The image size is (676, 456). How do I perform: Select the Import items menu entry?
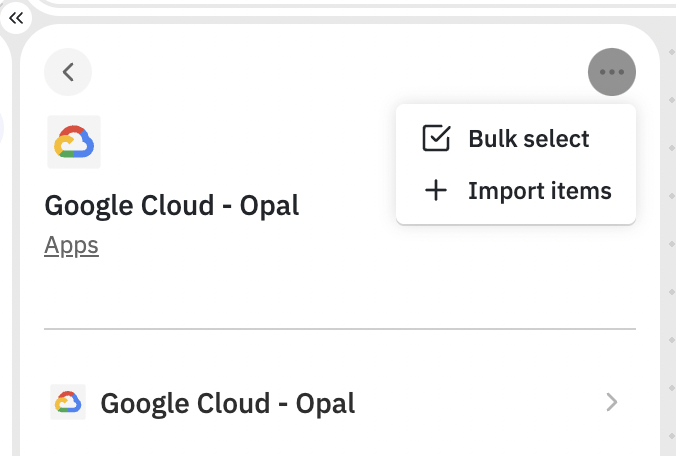[516, 191]
